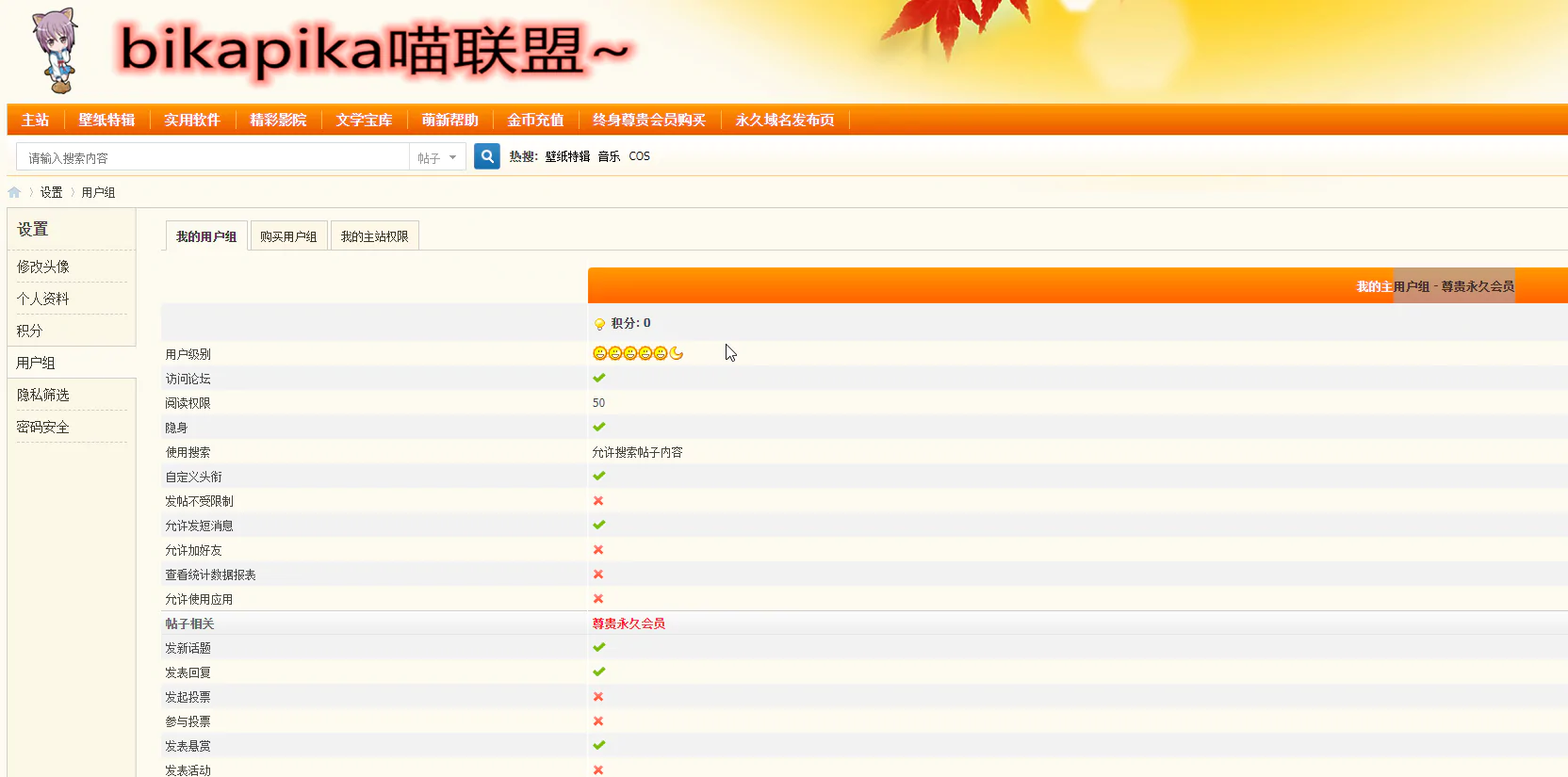Click the bikapika喵联盟 site title banner
The height and width of the screenshot is (777, 1568).
tap(376, 50)
